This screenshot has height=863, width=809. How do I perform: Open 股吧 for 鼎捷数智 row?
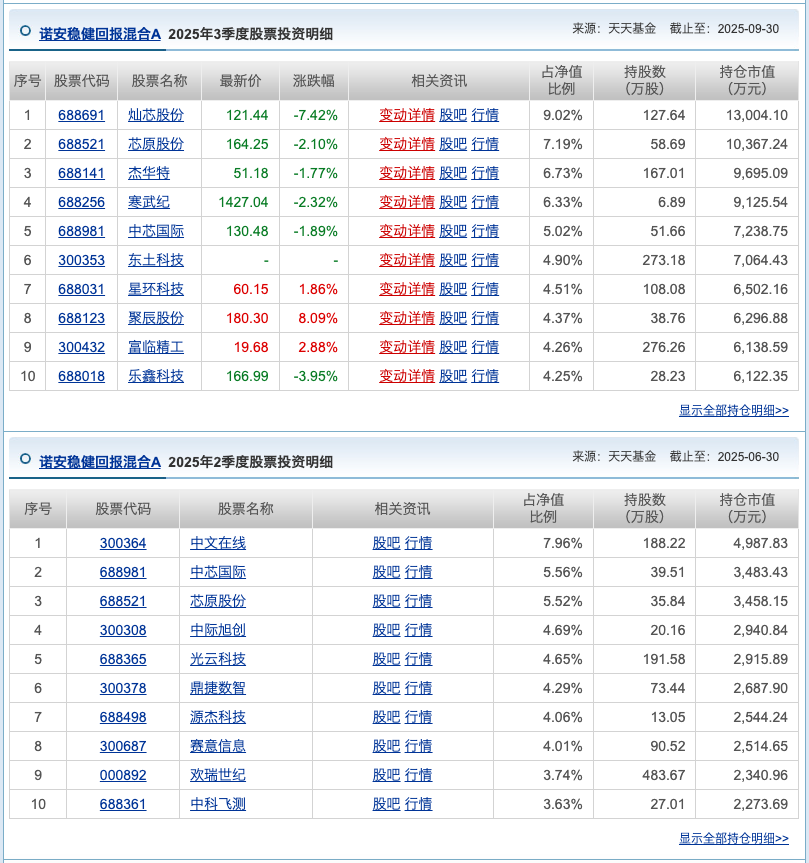point(386,688)
